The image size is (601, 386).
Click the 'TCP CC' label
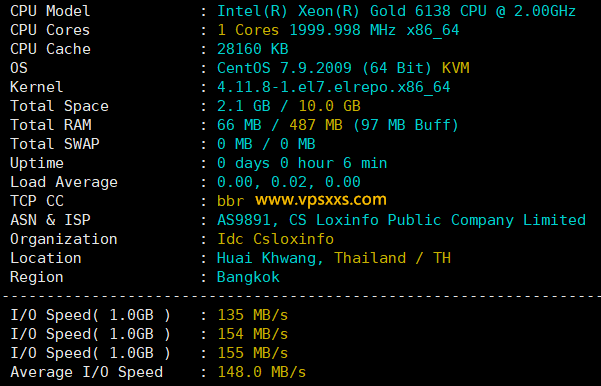[37, 201]
